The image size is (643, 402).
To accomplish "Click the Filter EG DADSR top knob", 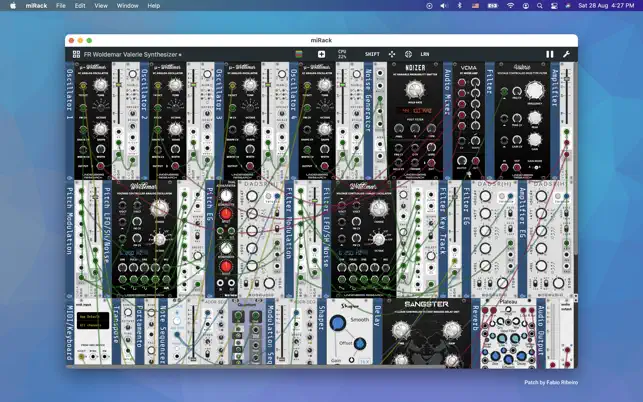I will [486, 196].
